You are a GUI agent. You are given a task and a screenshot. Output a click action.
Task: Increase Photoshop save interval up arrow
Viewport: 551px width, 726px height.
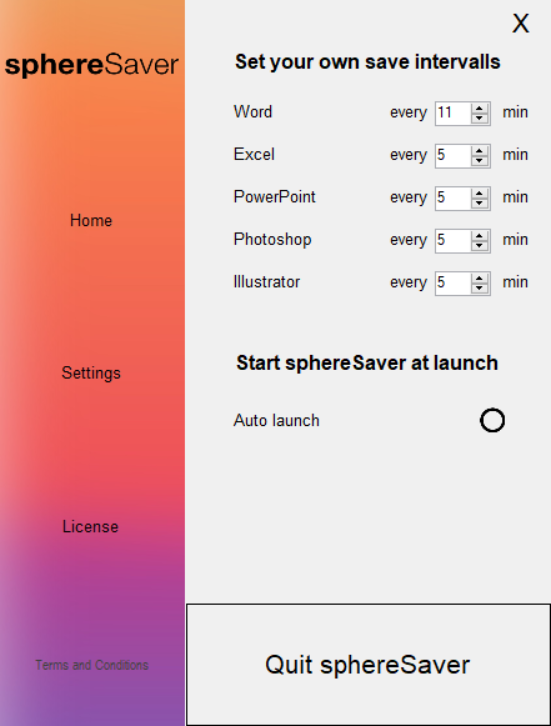480,236
